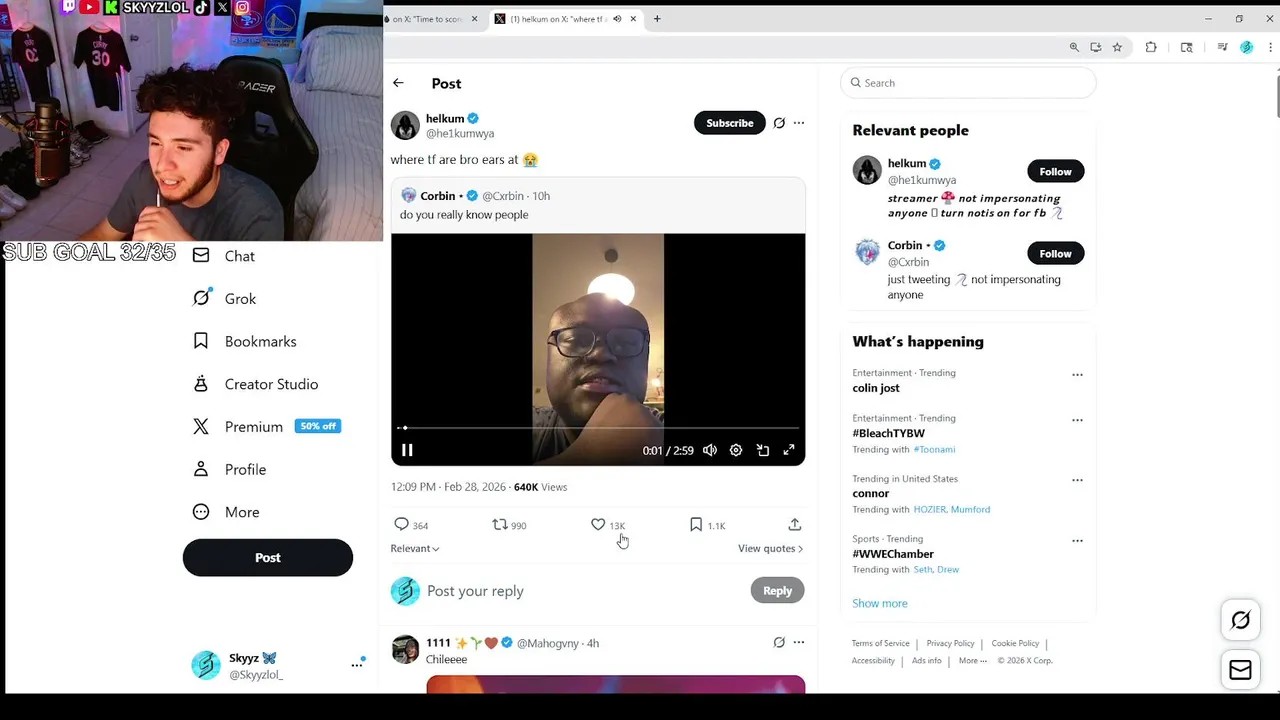Switch to the helkum on X browser tab

[x=565, y=19]
